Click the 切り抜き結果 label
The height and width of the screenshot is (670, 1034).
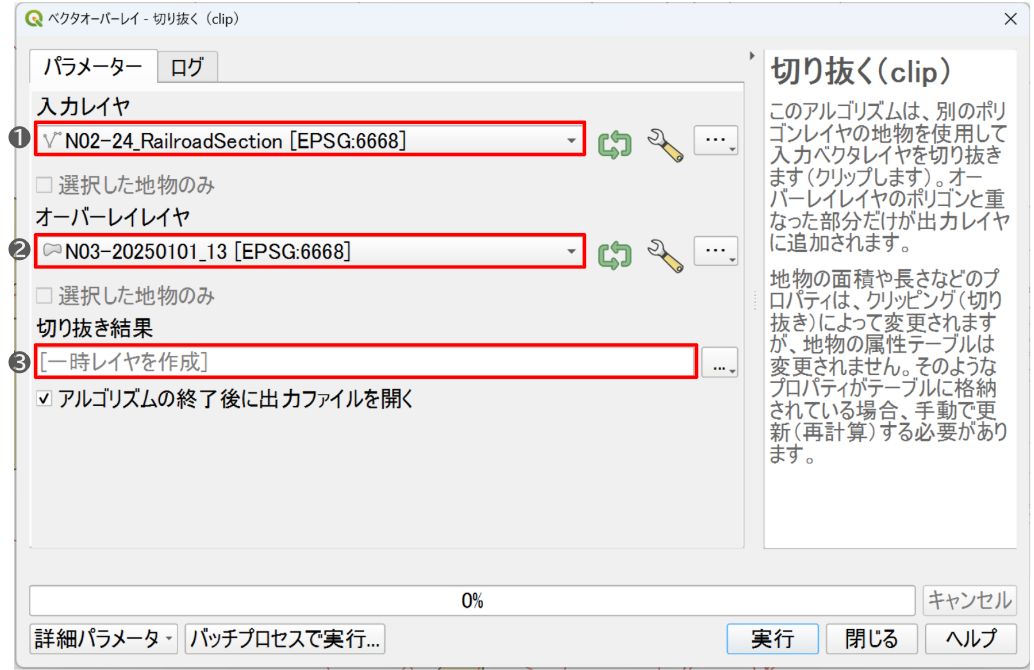point(94,328)
